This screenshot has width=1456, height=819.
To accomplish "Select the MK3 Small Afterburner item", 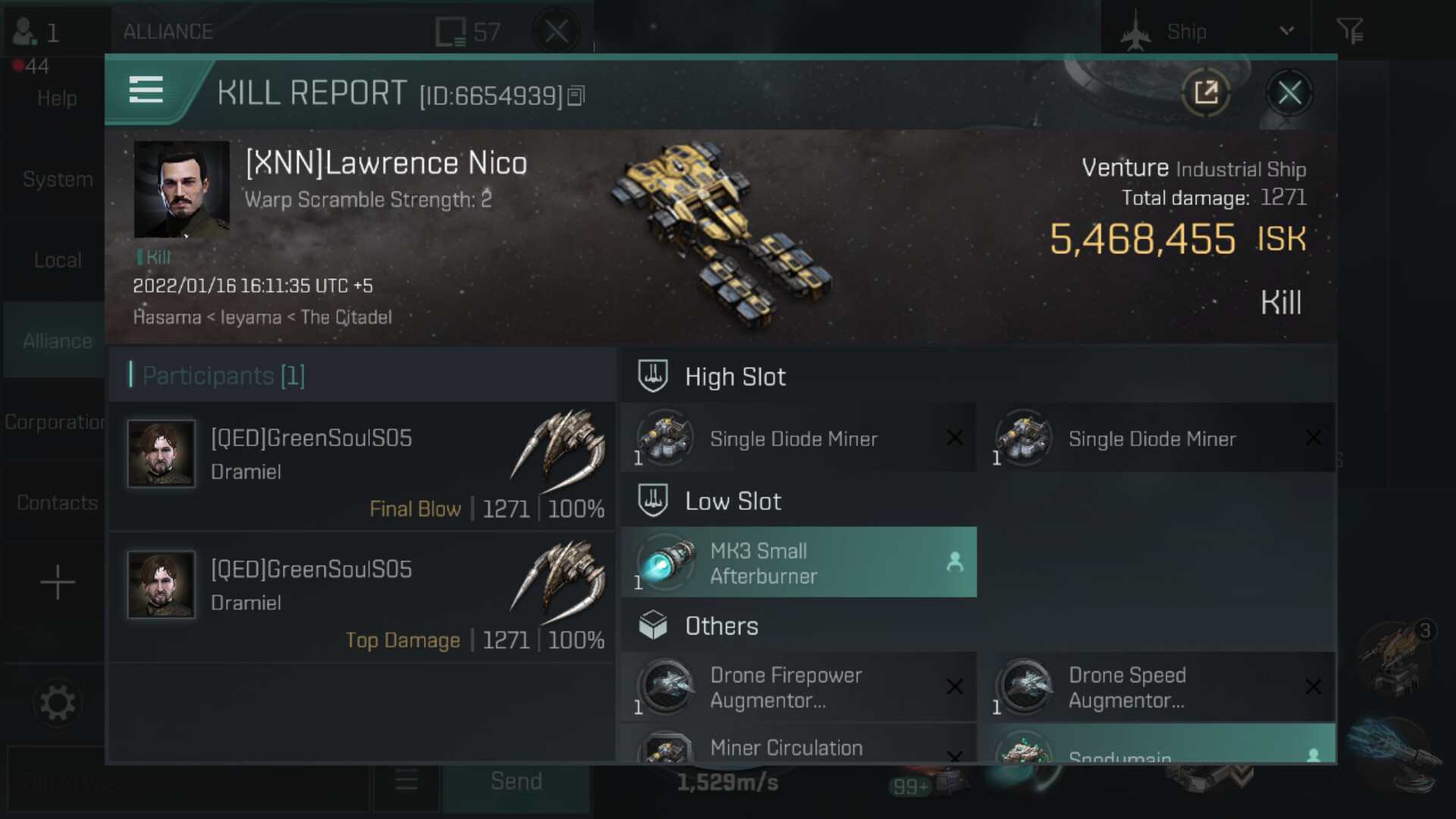I will tap(799, 563).
